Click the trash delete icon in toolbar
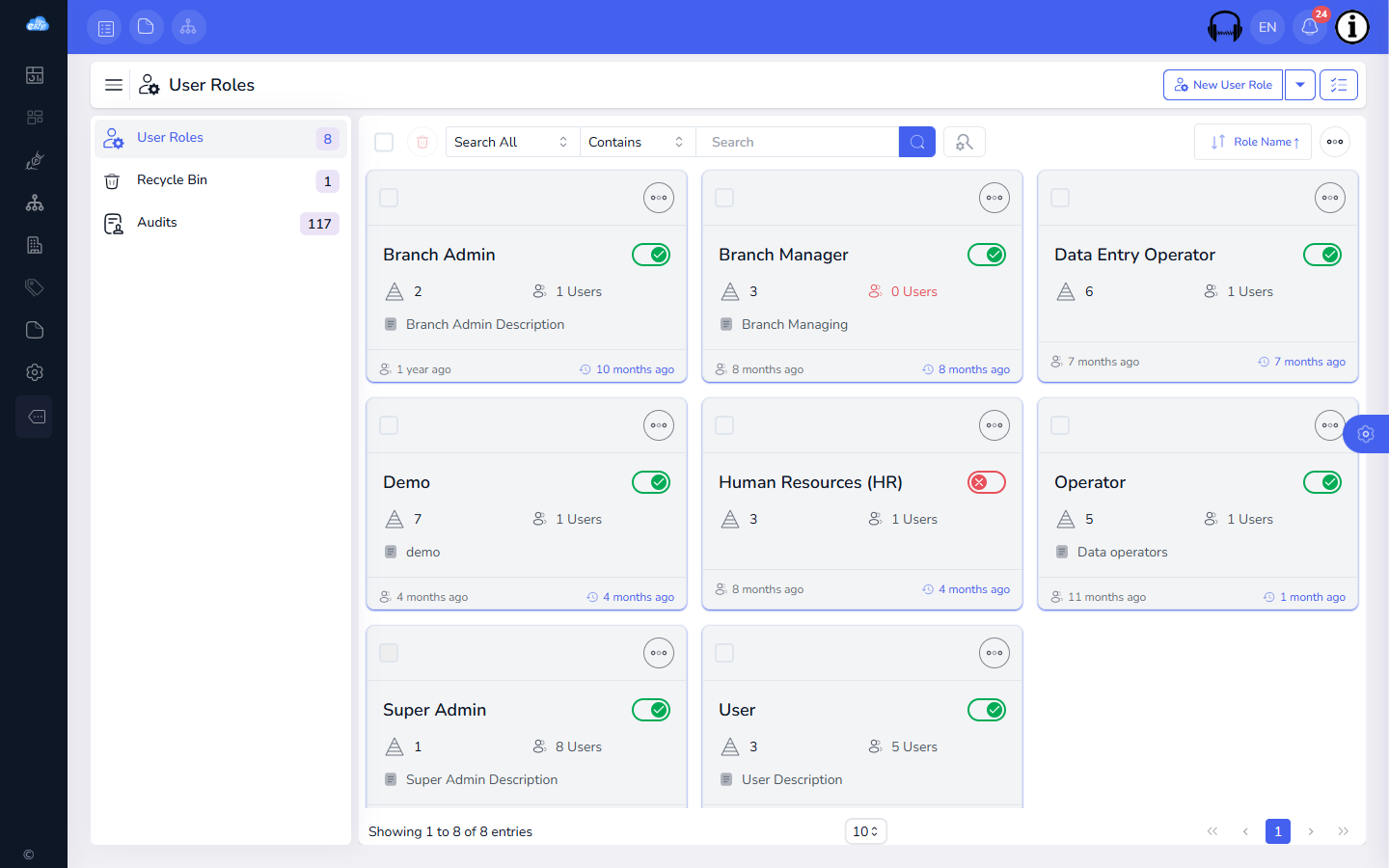This screenshot has height=868, width=1389. (x=422, y=142)
